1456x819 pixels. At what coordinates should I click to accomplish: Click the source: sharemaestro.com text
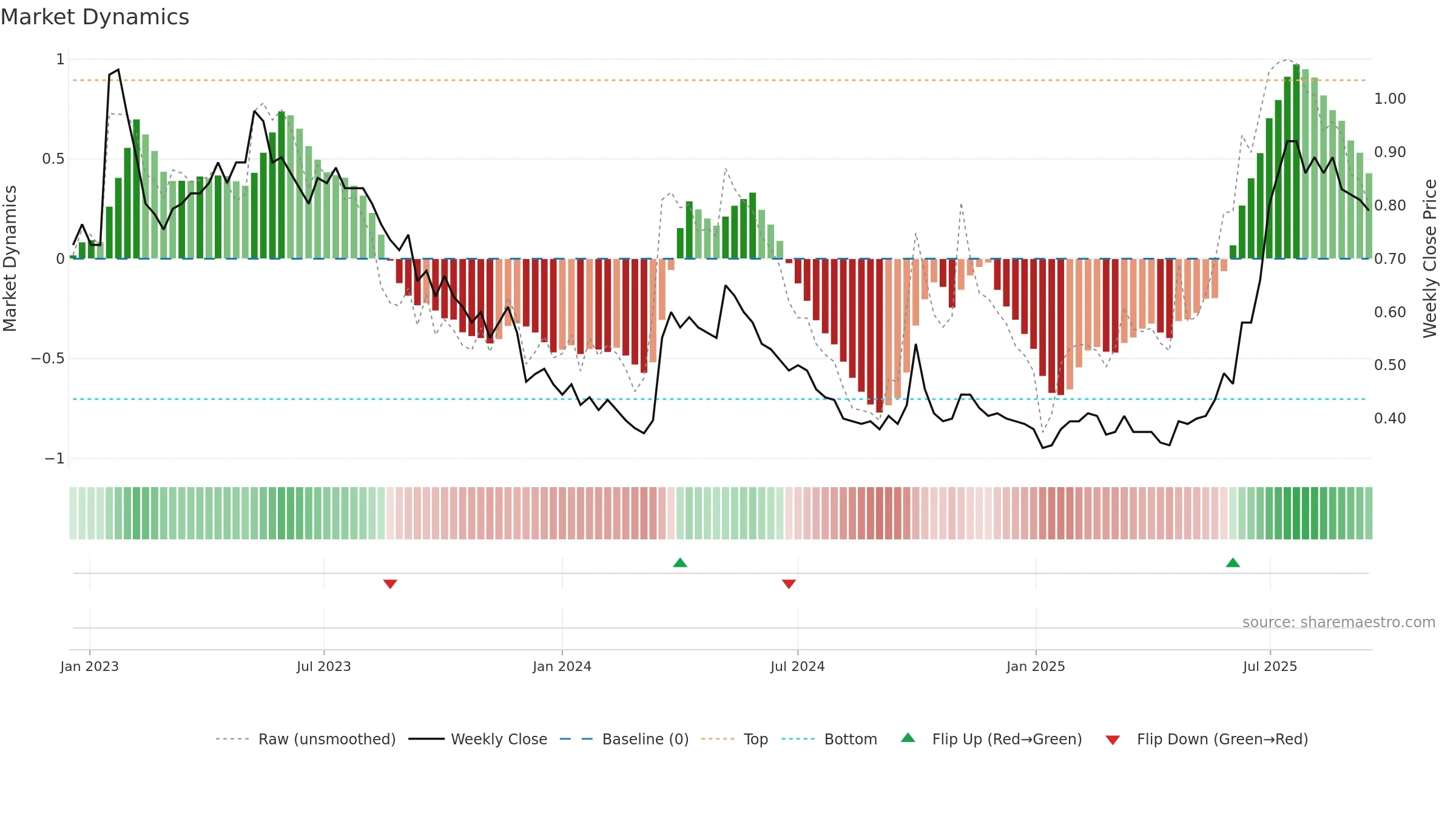[1339, 622]
